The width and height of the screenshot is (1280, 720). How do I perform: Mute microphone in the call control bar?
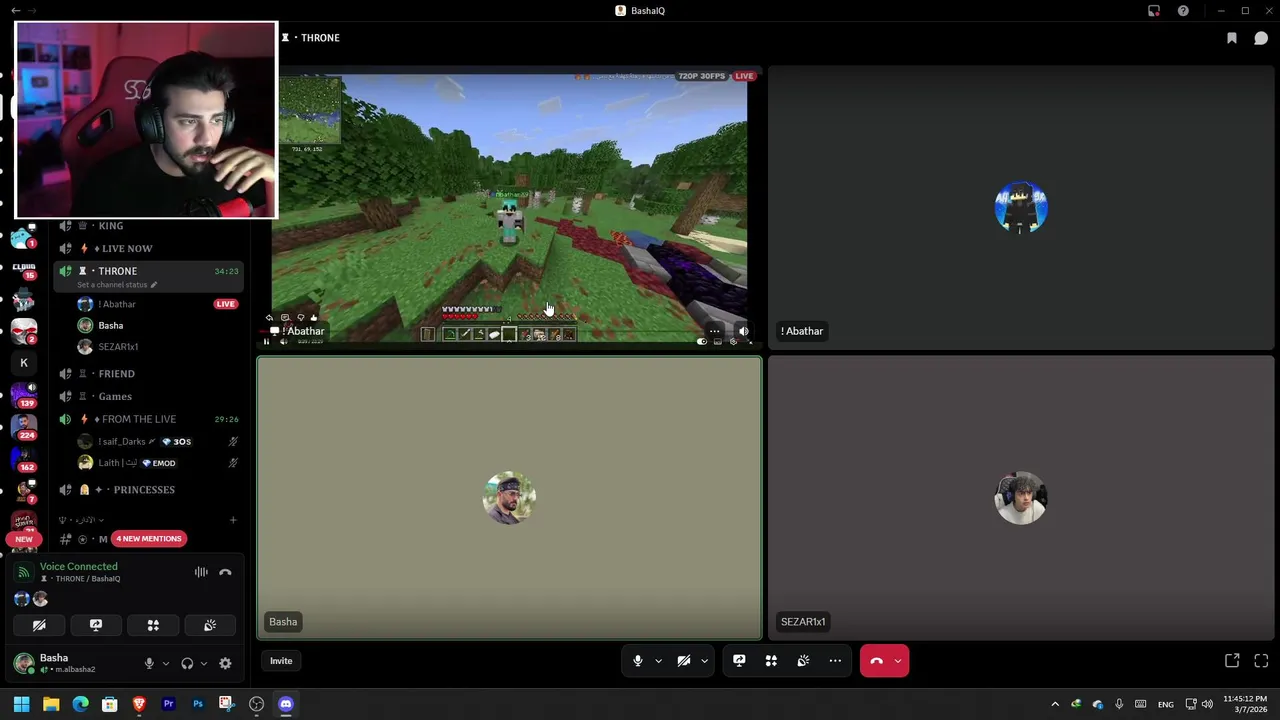coord(637,661)
